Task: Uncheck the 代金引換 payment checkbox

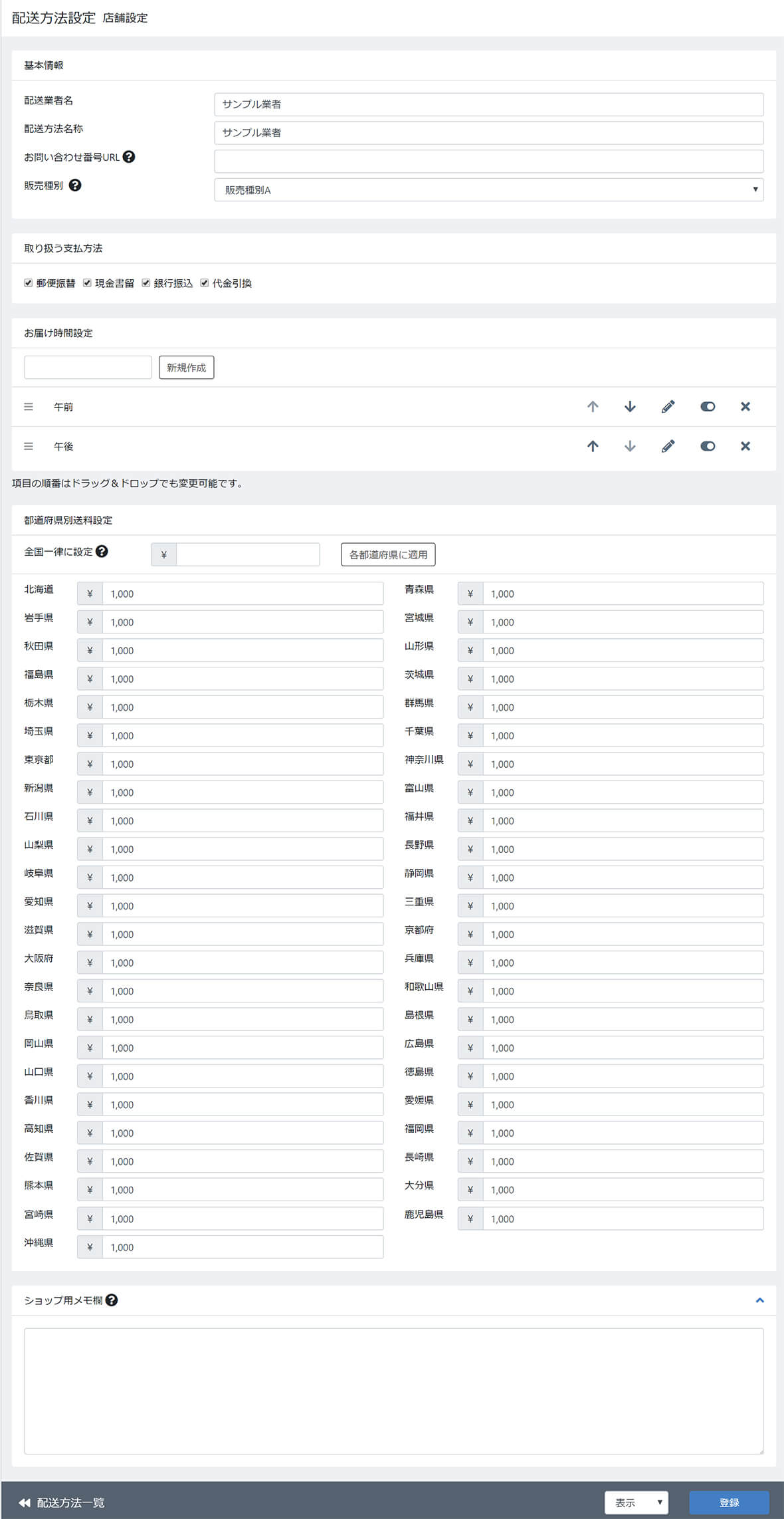Action: (x=205, y=283)
